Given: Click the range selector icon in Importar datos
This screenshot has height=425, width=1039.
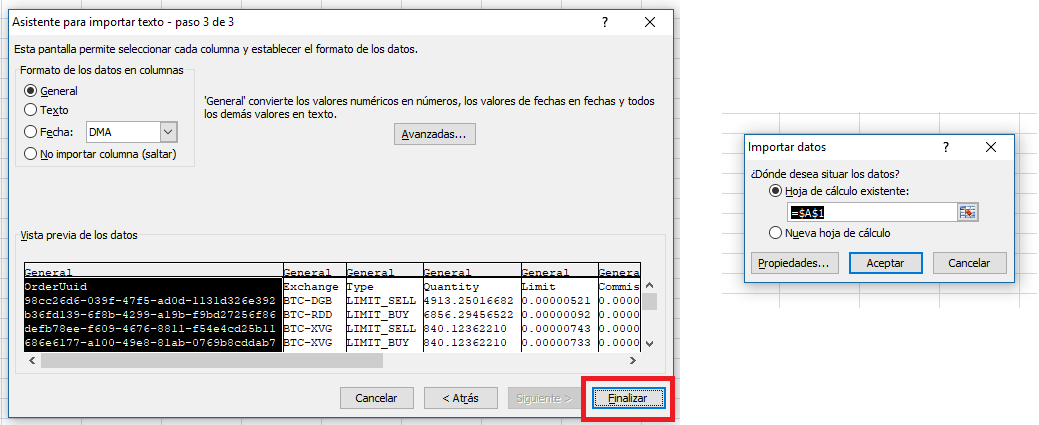Looking at the screenshot, I should pos(968,212).
